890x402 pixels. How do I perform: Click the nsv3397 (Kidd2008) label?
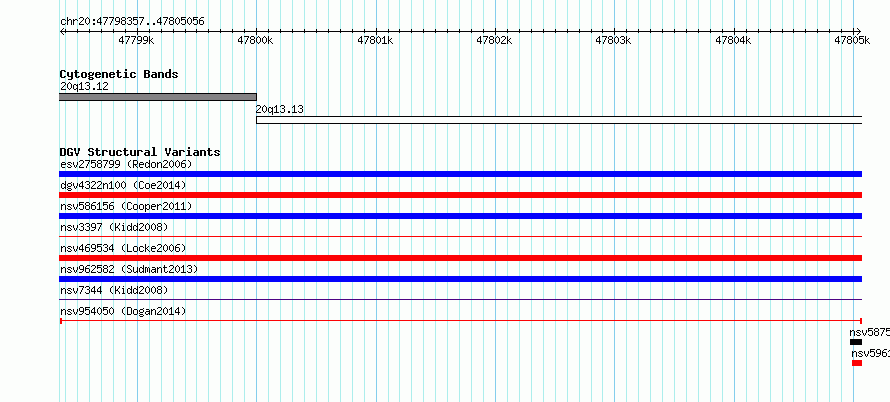(114, 228)
